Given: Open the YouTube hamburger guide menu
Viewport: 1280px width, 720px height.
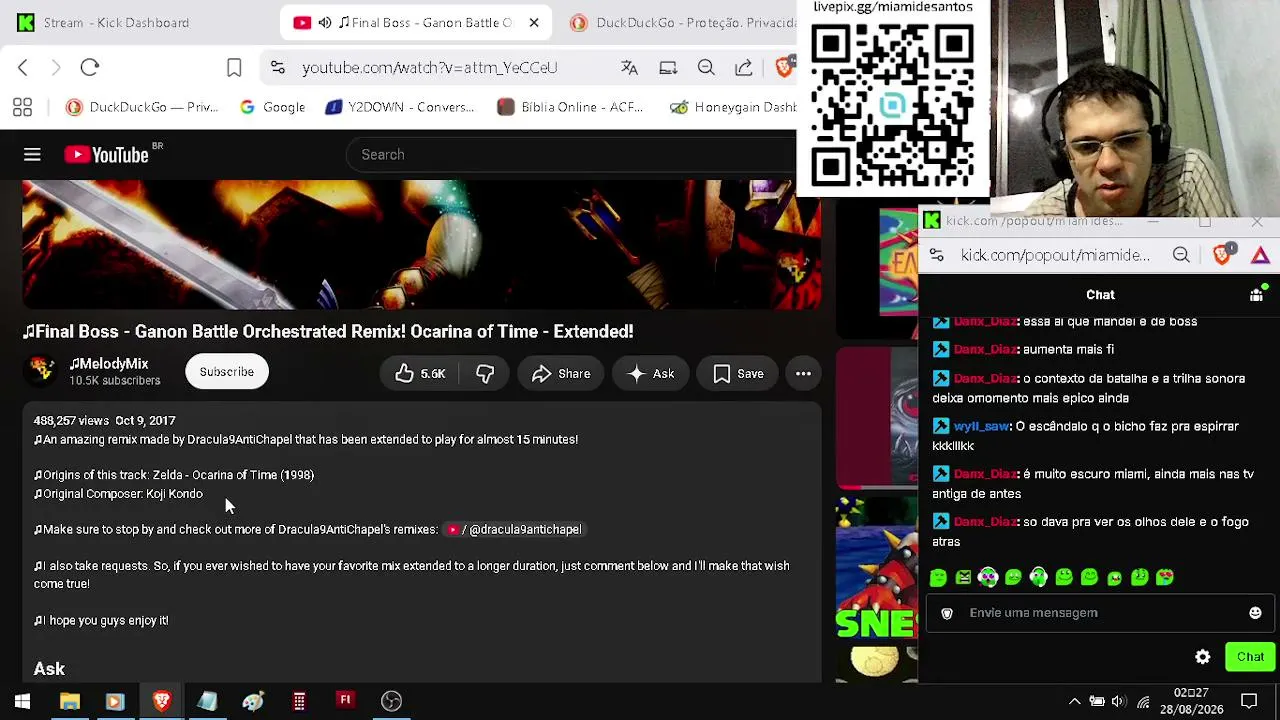Looking at the screenshot, I should 32,154.
